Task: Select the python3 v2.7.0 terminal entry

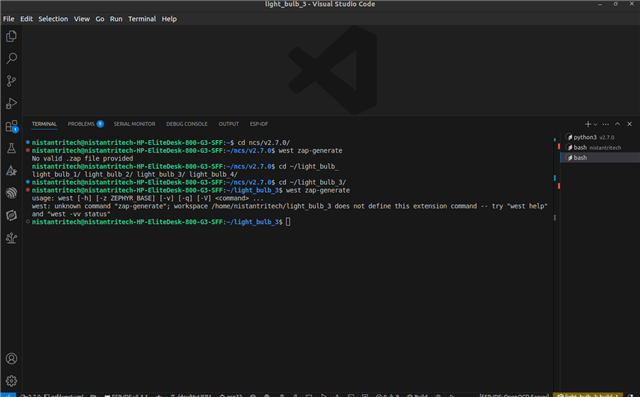Action: click(600, 137)
